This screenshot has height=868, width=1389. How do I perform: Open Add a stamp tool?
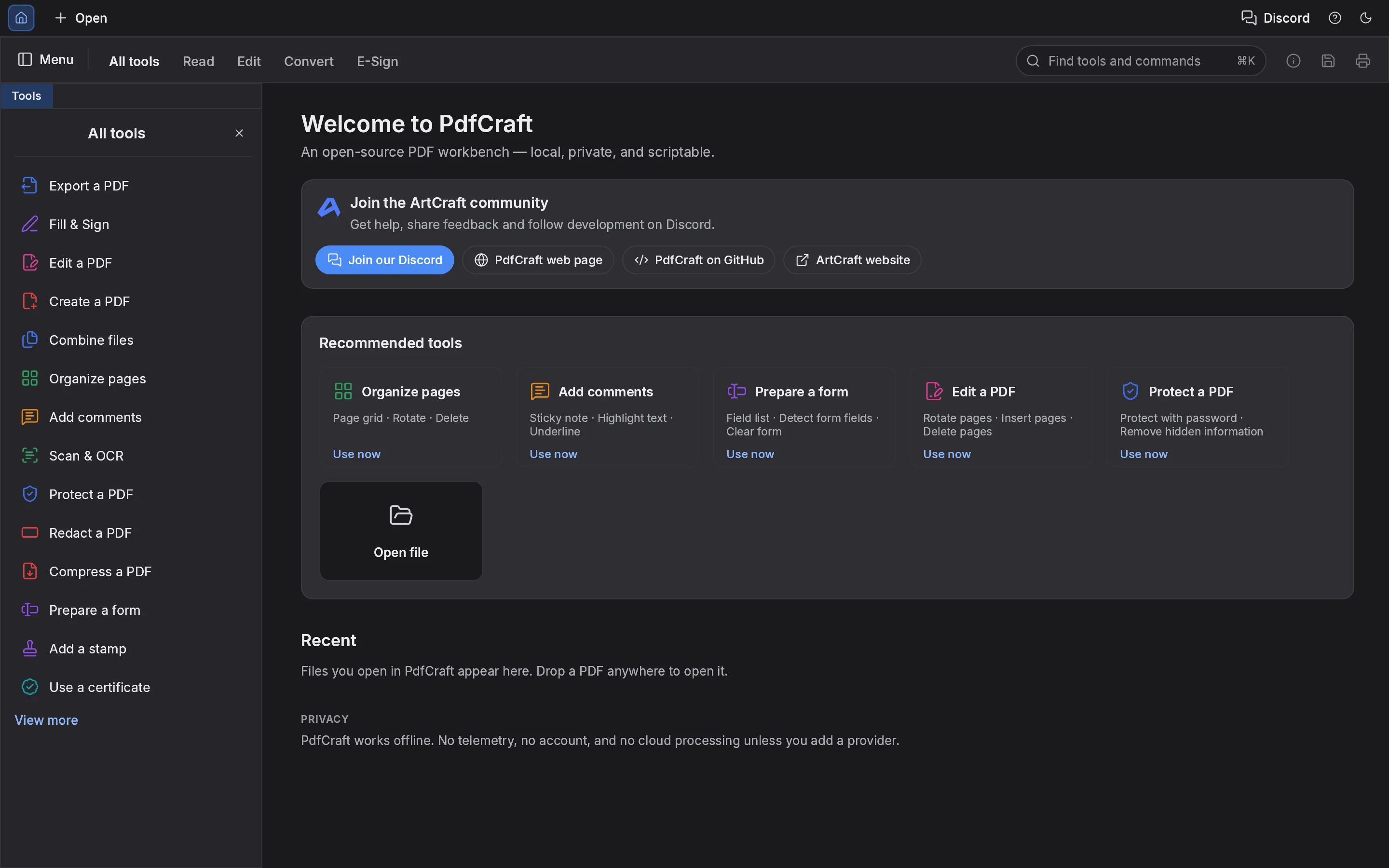pos(132,649)
